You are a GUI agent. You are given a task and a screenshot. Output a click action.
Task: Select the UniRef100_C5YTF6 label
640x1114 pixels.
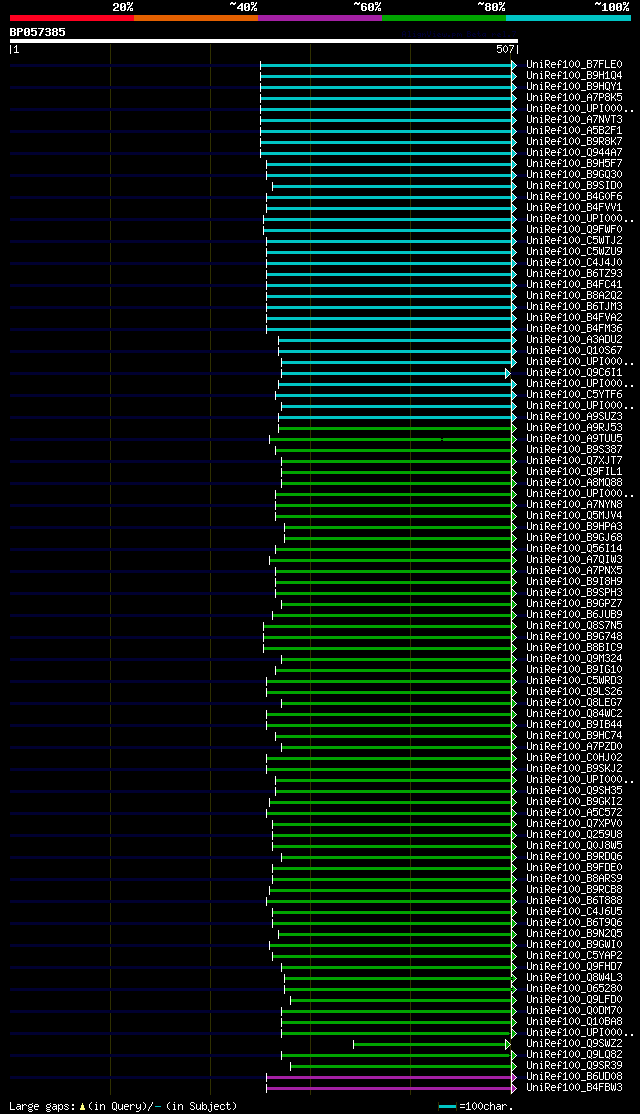[575, 395]
